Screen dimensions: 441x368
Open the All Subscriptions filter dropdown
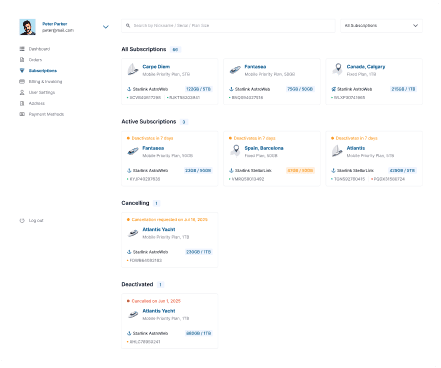tap(381, 26)
